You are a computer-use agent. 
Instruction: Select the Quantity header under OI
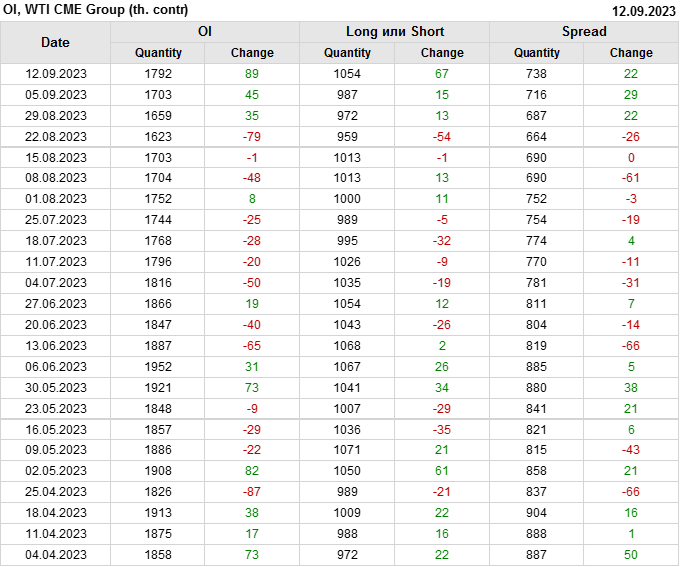(158, 53)
